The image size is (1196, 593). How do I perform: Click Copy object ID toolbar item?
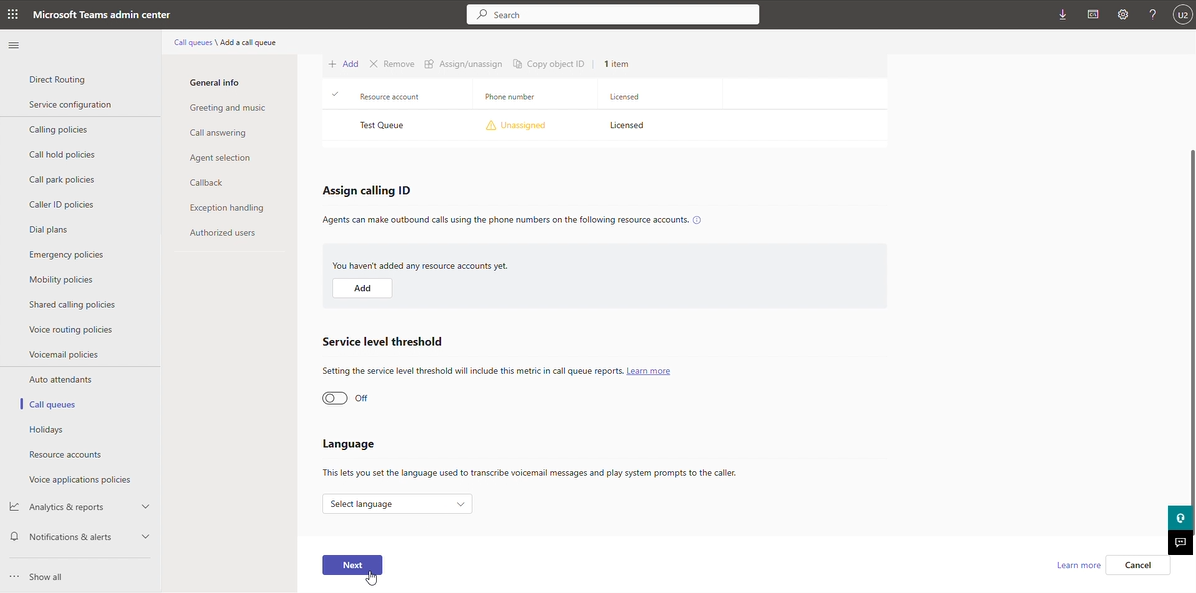(548, 64)
